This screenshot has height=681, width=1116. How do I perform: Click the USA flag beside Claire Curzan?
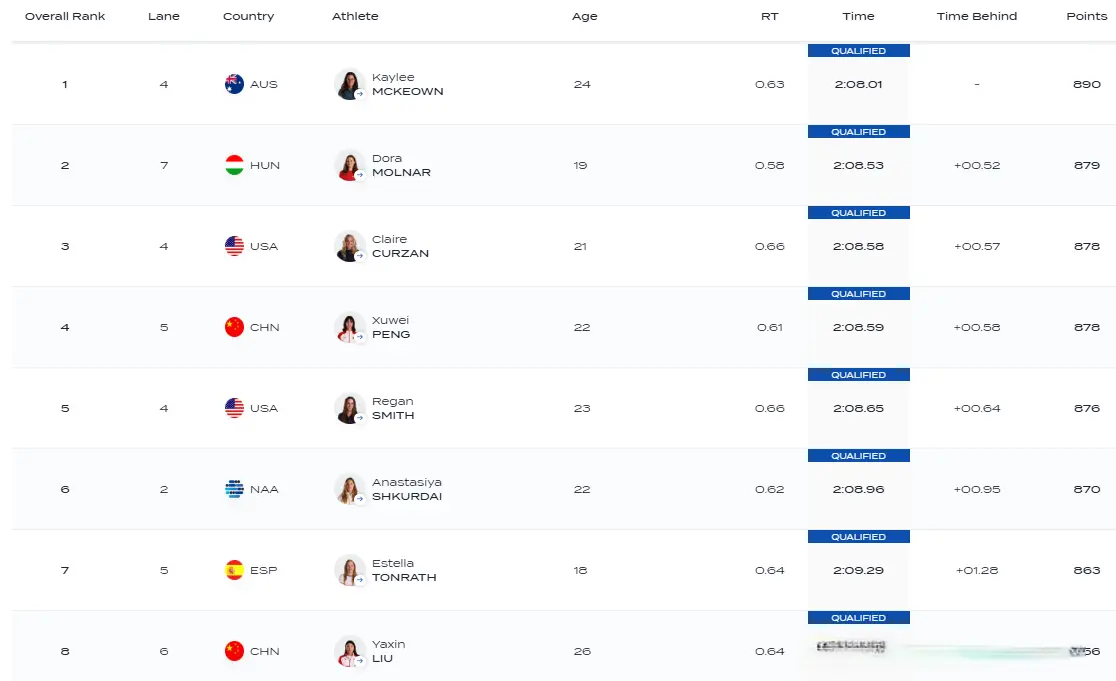pyautogui.click(x=234, y=246)
